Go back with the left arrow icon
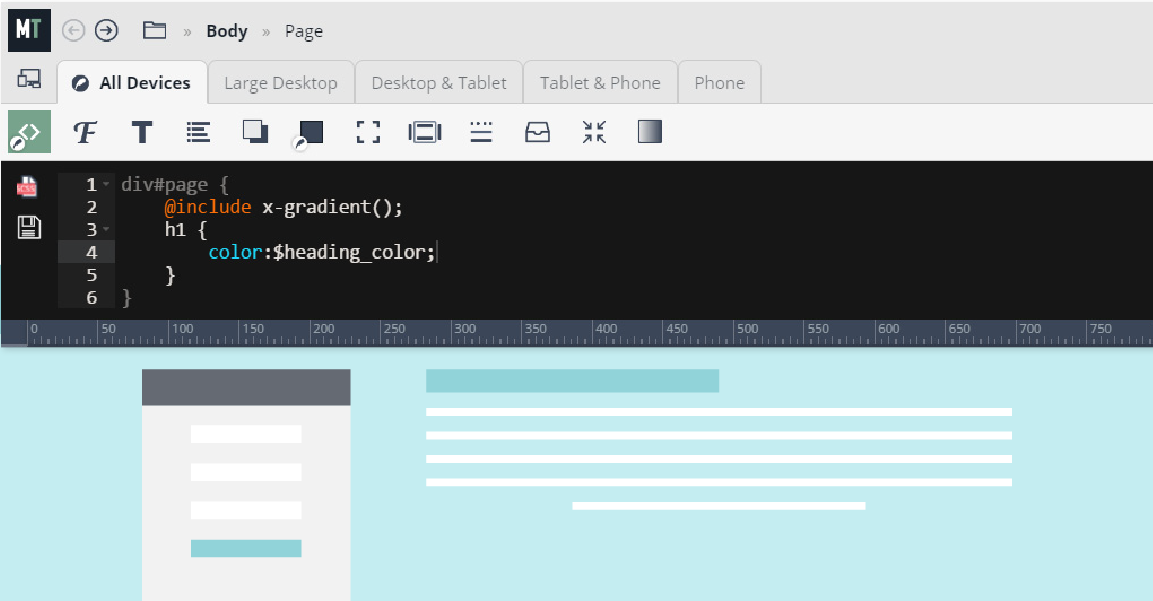 click(74, 30)
